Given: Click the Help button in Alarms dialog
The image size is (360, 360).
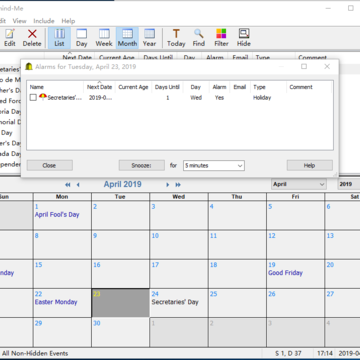Looking at the screenshot, I should click(x=309, y=166).
